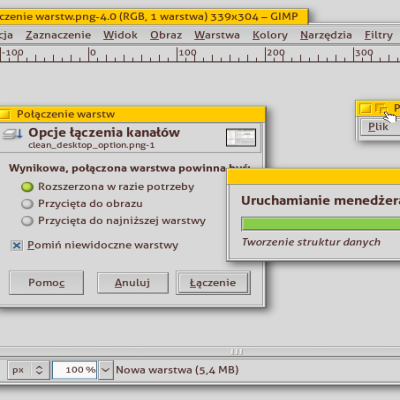Screen dimensions: 400x400
Task: Click the Opcje łączenia kanałów heading
Action: (x=104, y=133)
